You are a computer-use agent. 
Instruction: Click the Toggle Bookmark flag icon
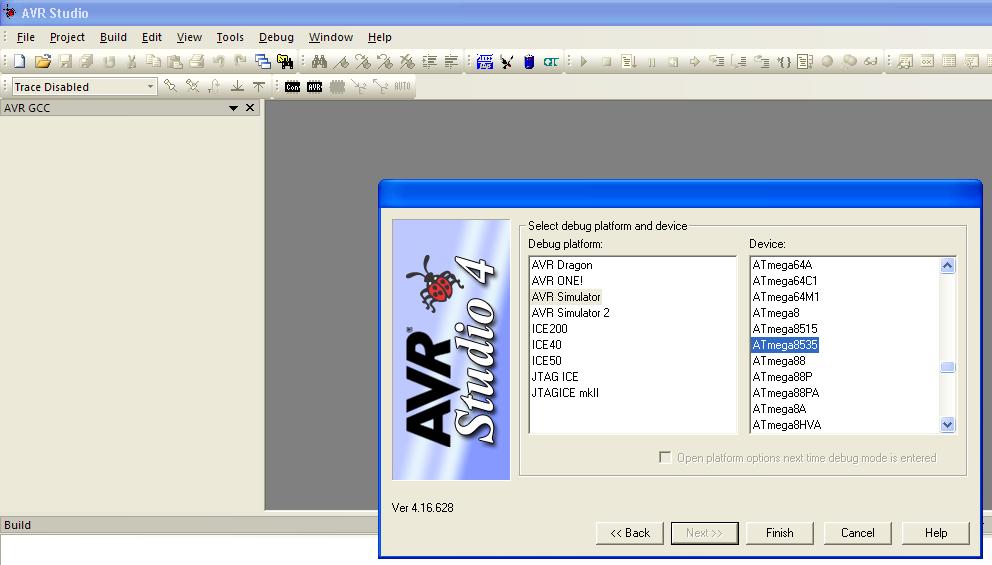tap(341, 62)
